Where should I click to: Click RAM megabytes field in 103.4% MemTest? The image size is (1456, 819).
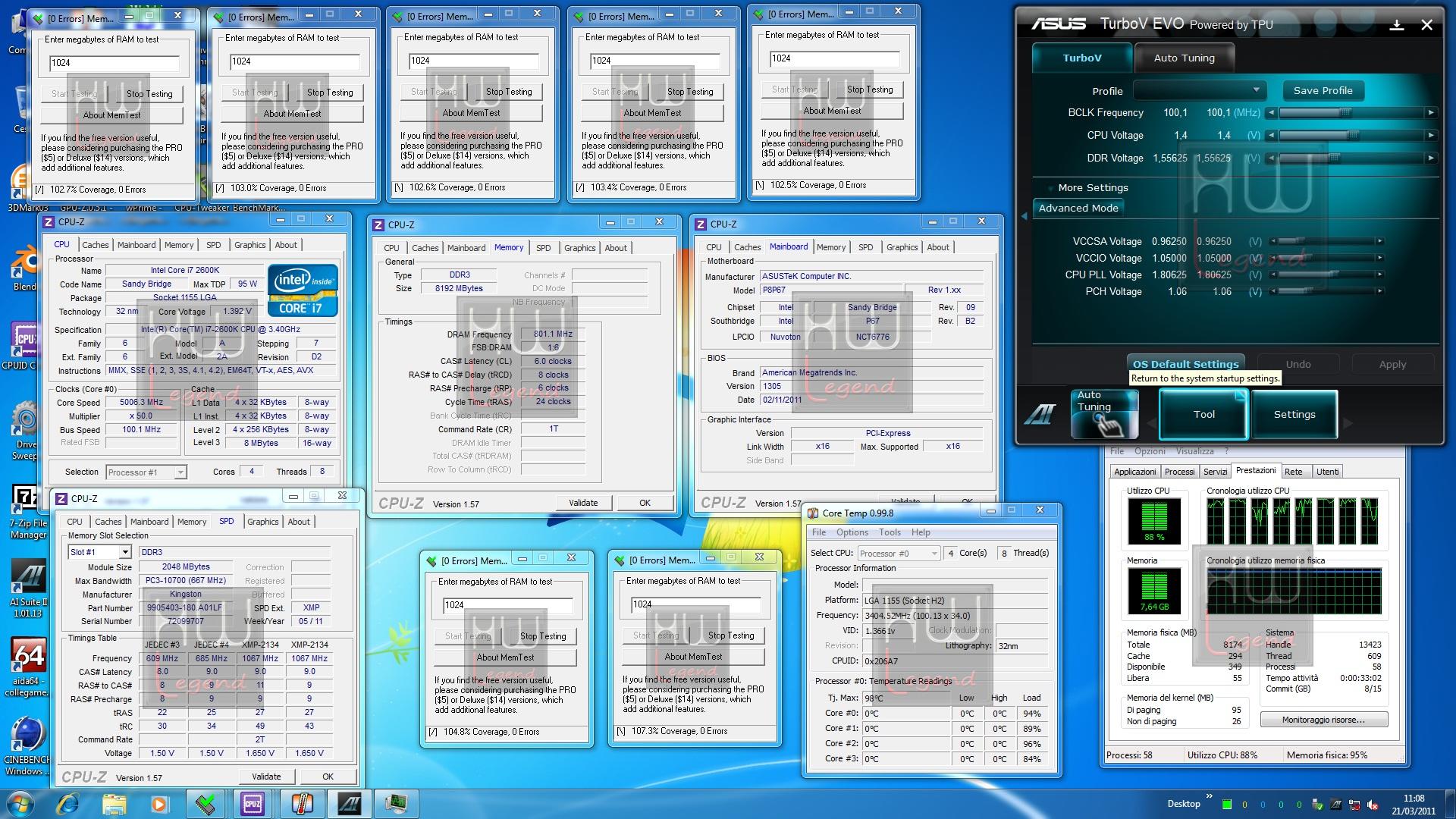point(655,61)
